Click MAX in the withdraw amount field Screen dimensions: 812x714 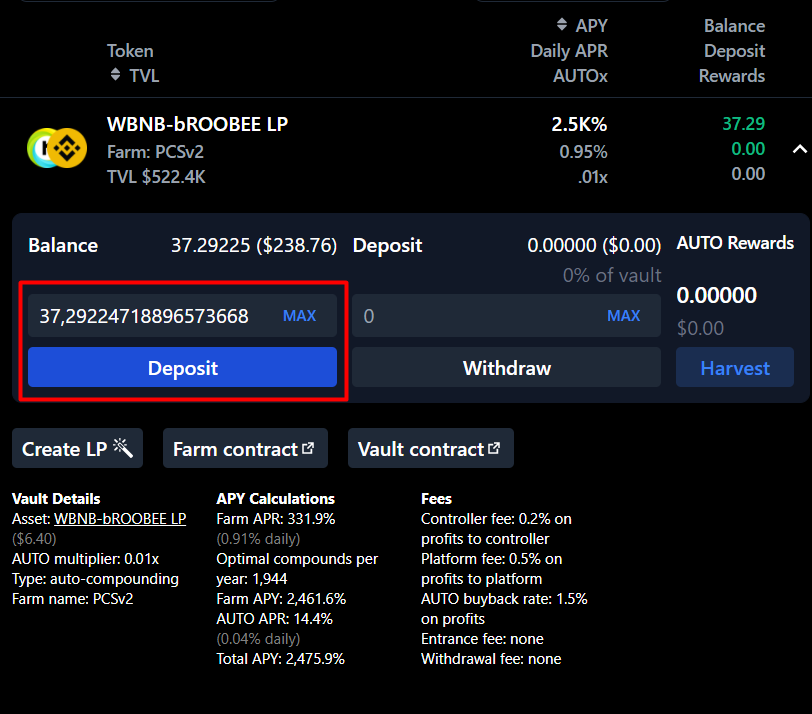pos(624,316)
